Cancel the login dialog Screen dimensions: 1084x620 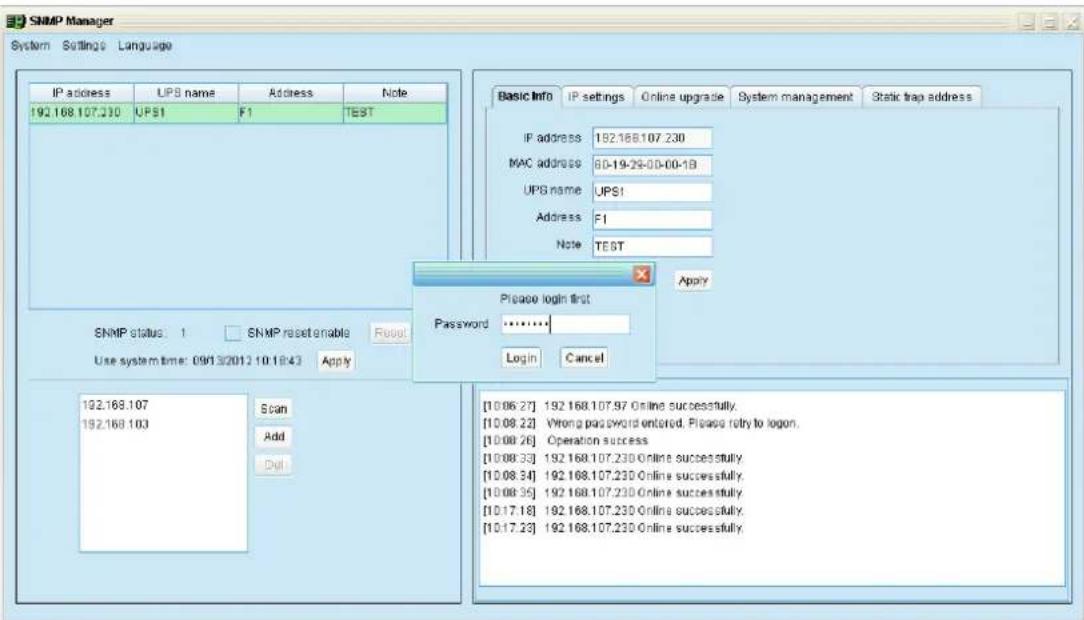pyautogui.click(x=584, y=358)
